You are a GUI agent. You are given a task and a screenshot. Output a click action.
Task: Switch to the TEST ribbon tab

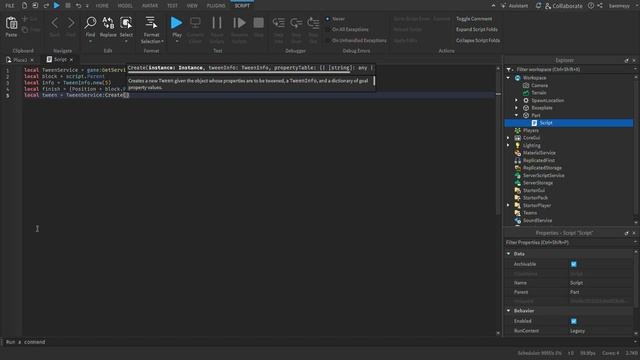click(172, 6)
